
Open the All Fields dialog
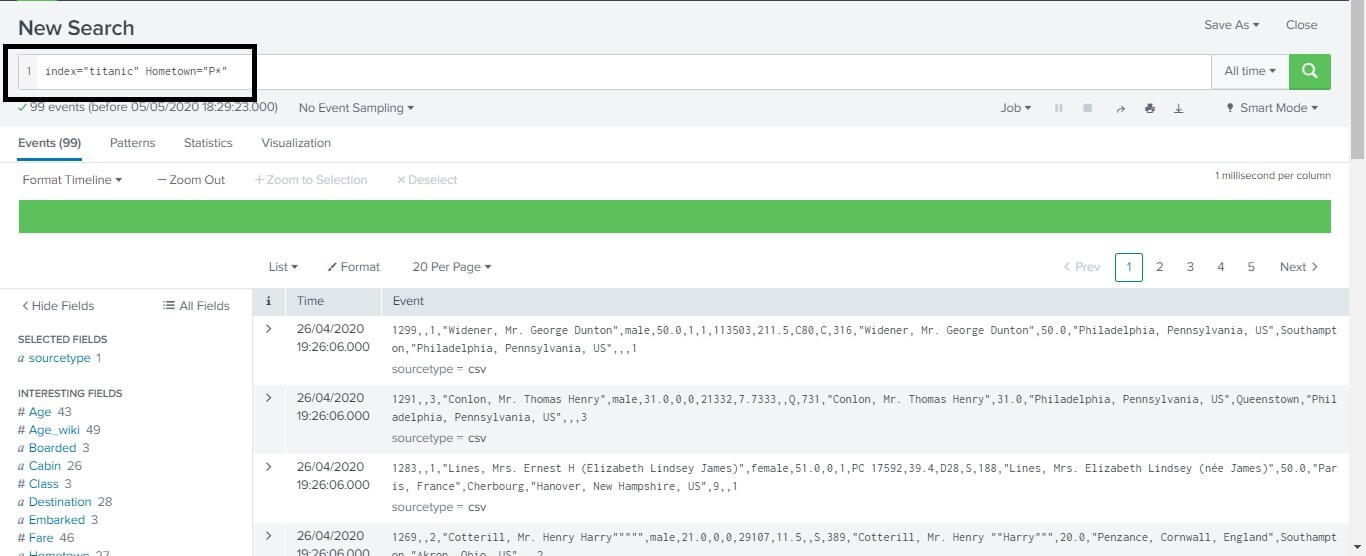[196, 306]
